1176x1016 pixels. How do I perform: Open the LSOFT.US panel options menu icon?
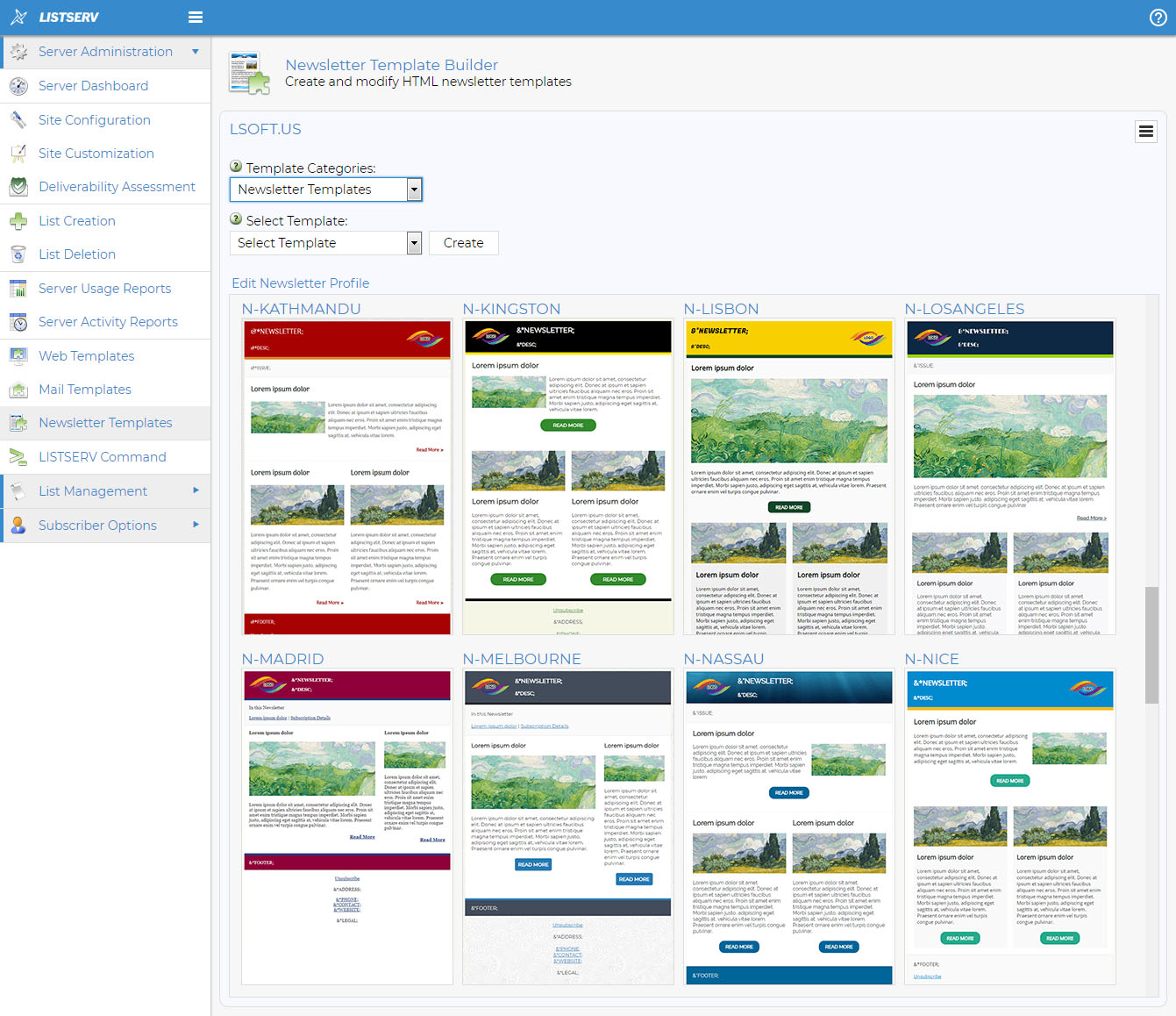1145,132
